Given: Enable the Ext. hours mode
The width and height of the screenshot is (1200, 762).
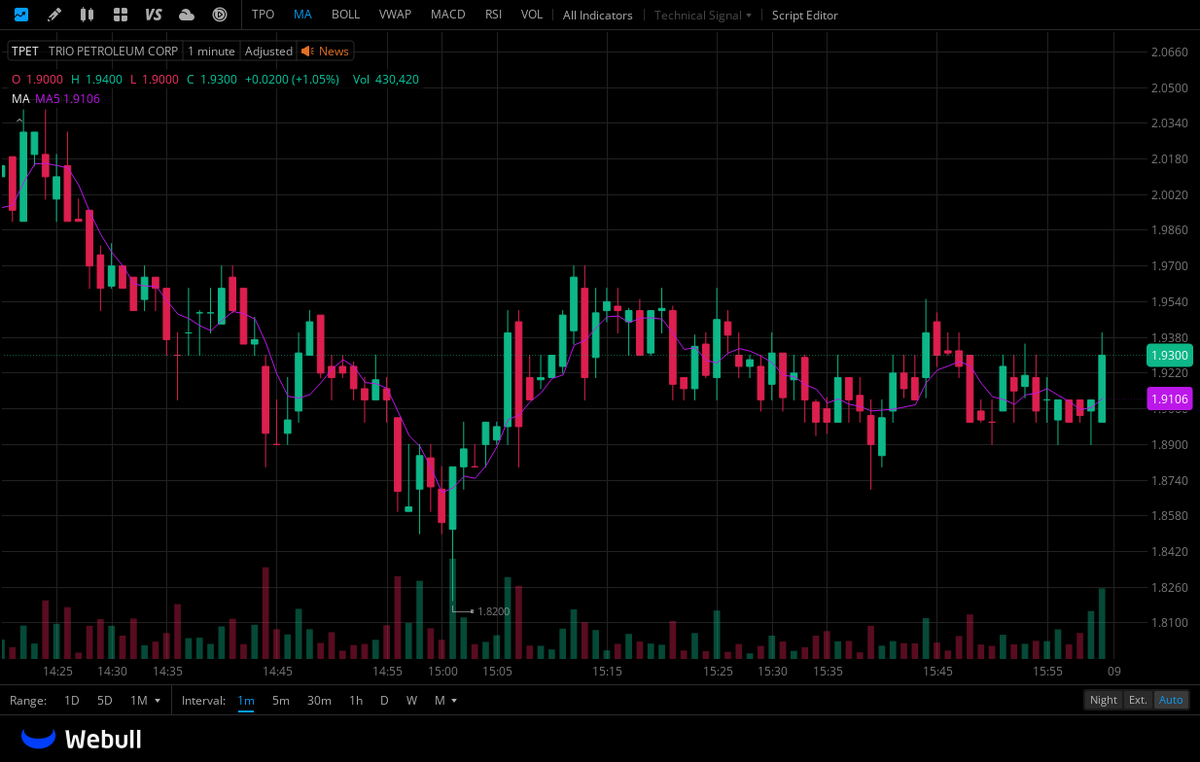Looking at the screenshot, I should (x=1138, y=700).
